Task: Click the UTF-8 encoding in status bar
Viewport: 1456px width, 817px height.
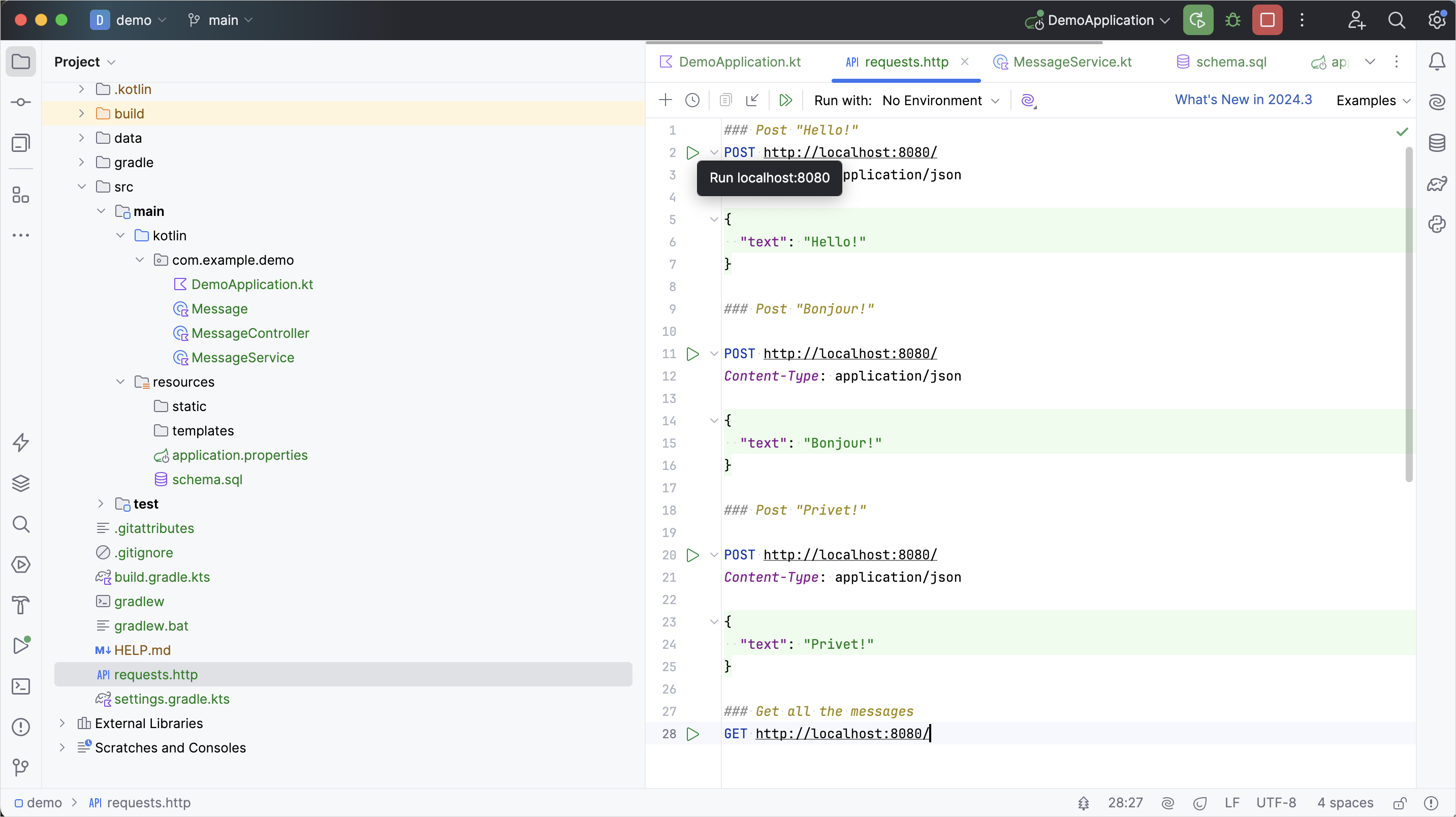Action: point(1276,803)
